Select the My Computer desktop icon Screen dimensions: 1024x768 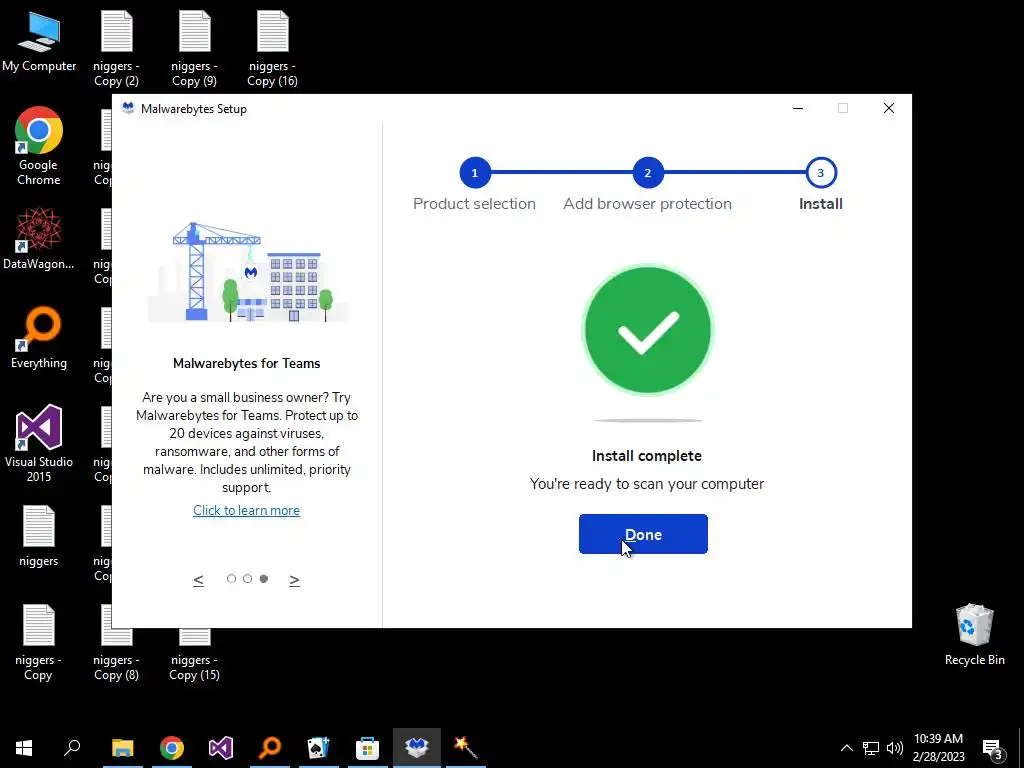pos(39,42)
